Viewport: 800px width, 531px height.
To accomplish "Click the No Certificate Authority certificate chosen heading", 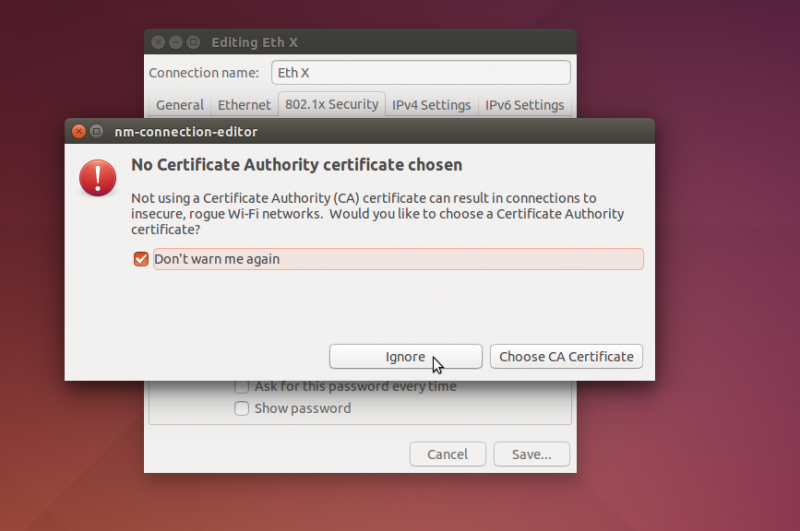I will [296, 165].
